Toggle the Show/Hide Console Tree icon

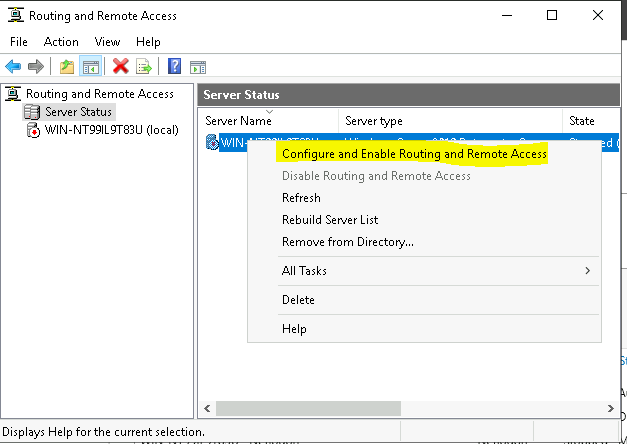coord(91,66)
